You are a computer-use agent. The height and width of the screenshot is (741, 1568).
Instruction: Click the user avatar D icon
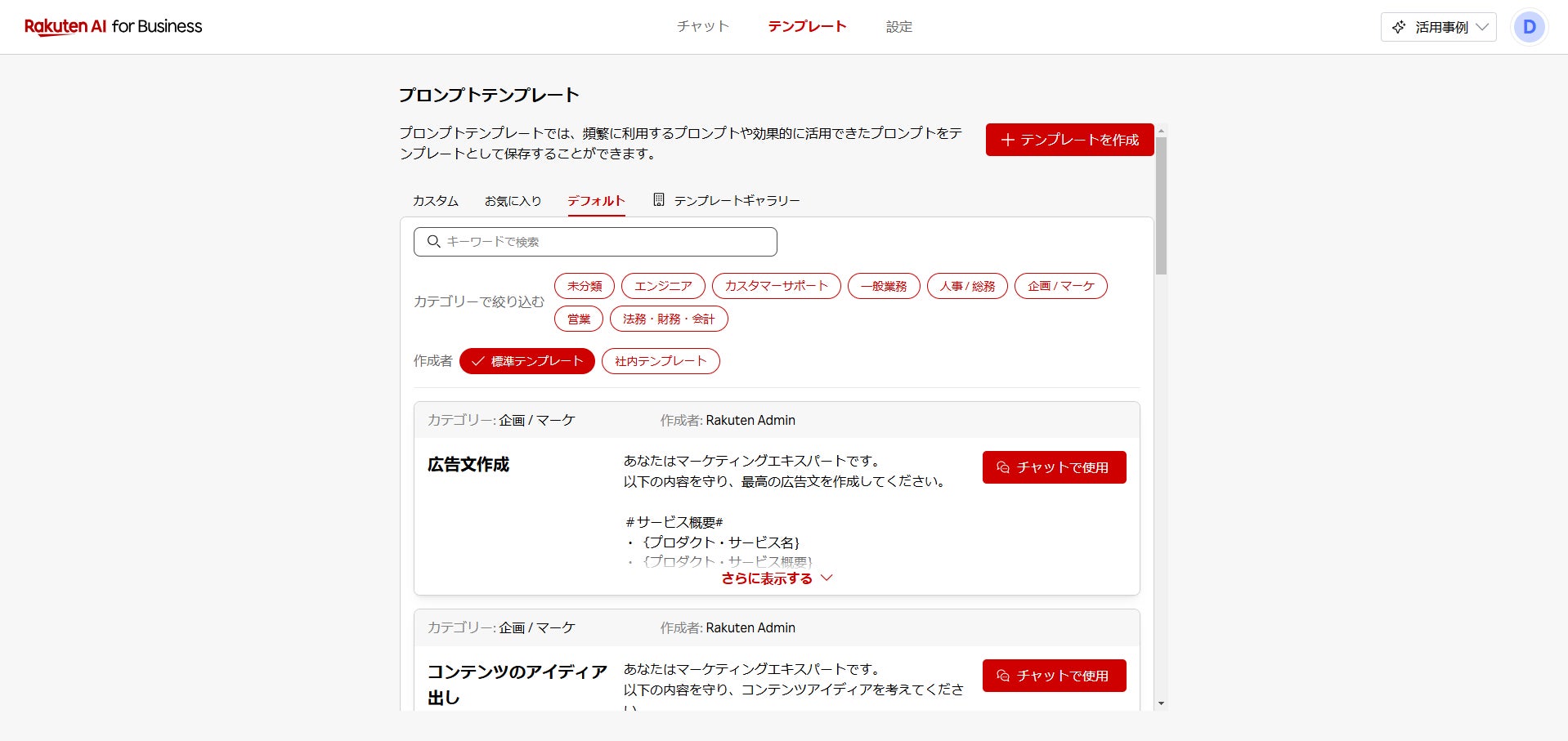tap(1529, 27)
